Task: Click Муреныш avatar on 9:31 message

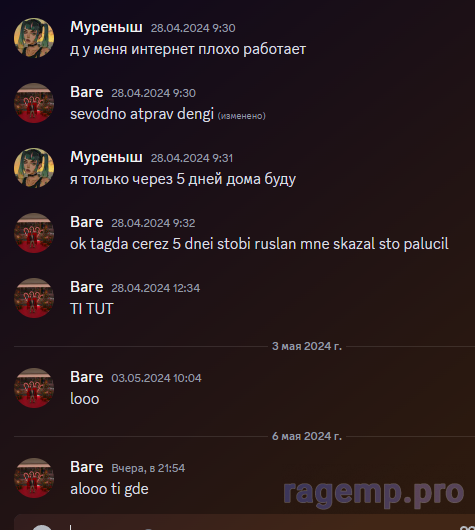Action: coord(34,168)
